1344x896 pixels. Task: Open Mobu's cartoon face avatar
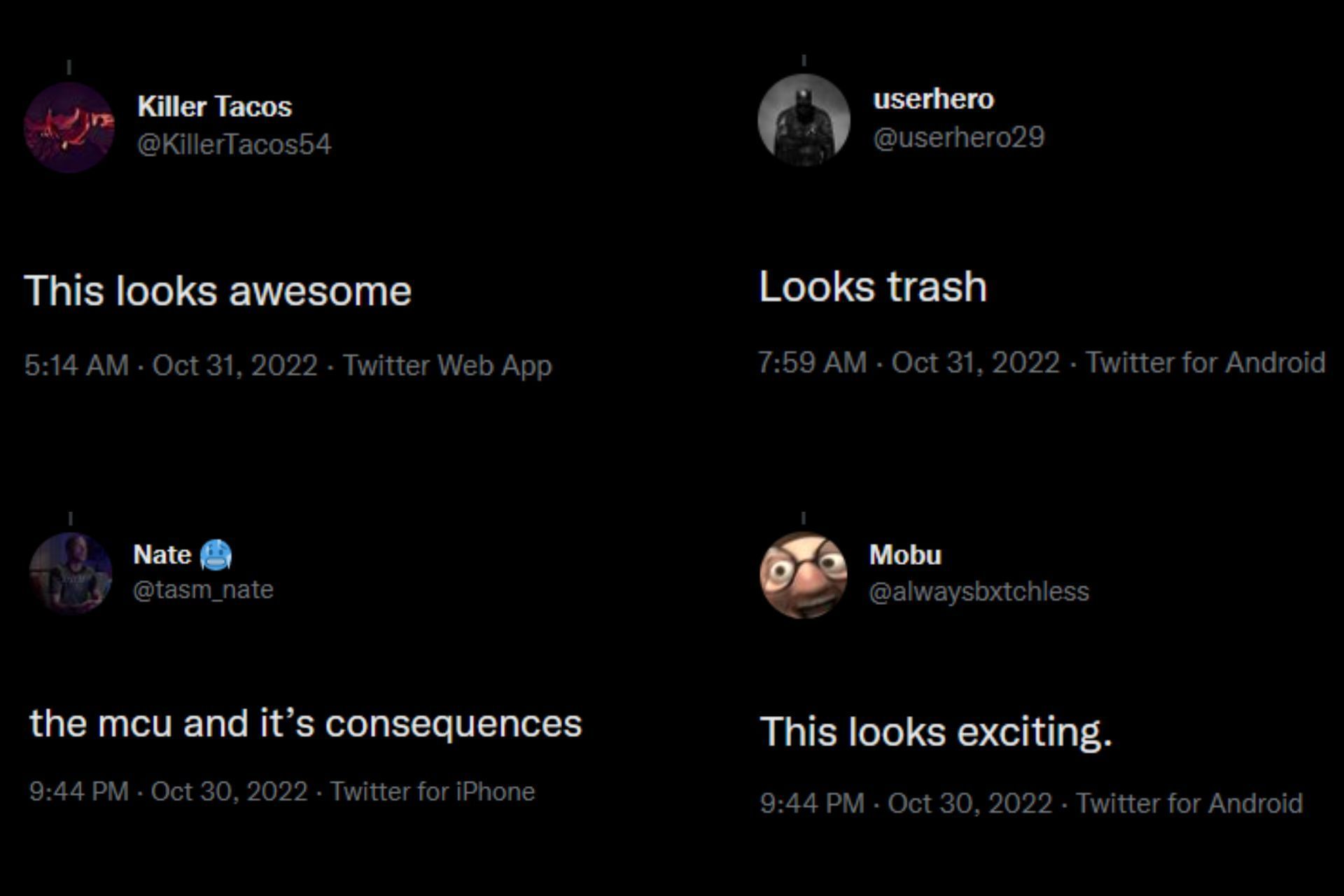pos(804,575)
